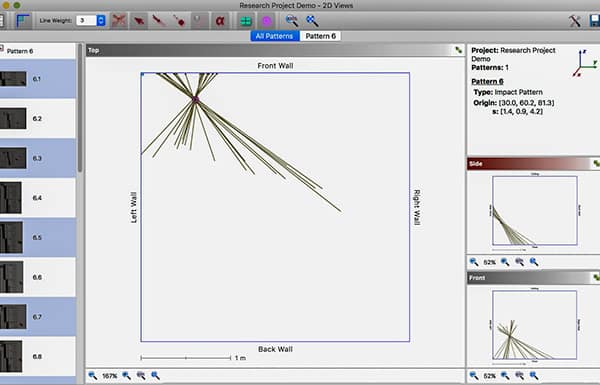
Task: Click the Line Weight stepper arrows
Action: tap(101, 20)
